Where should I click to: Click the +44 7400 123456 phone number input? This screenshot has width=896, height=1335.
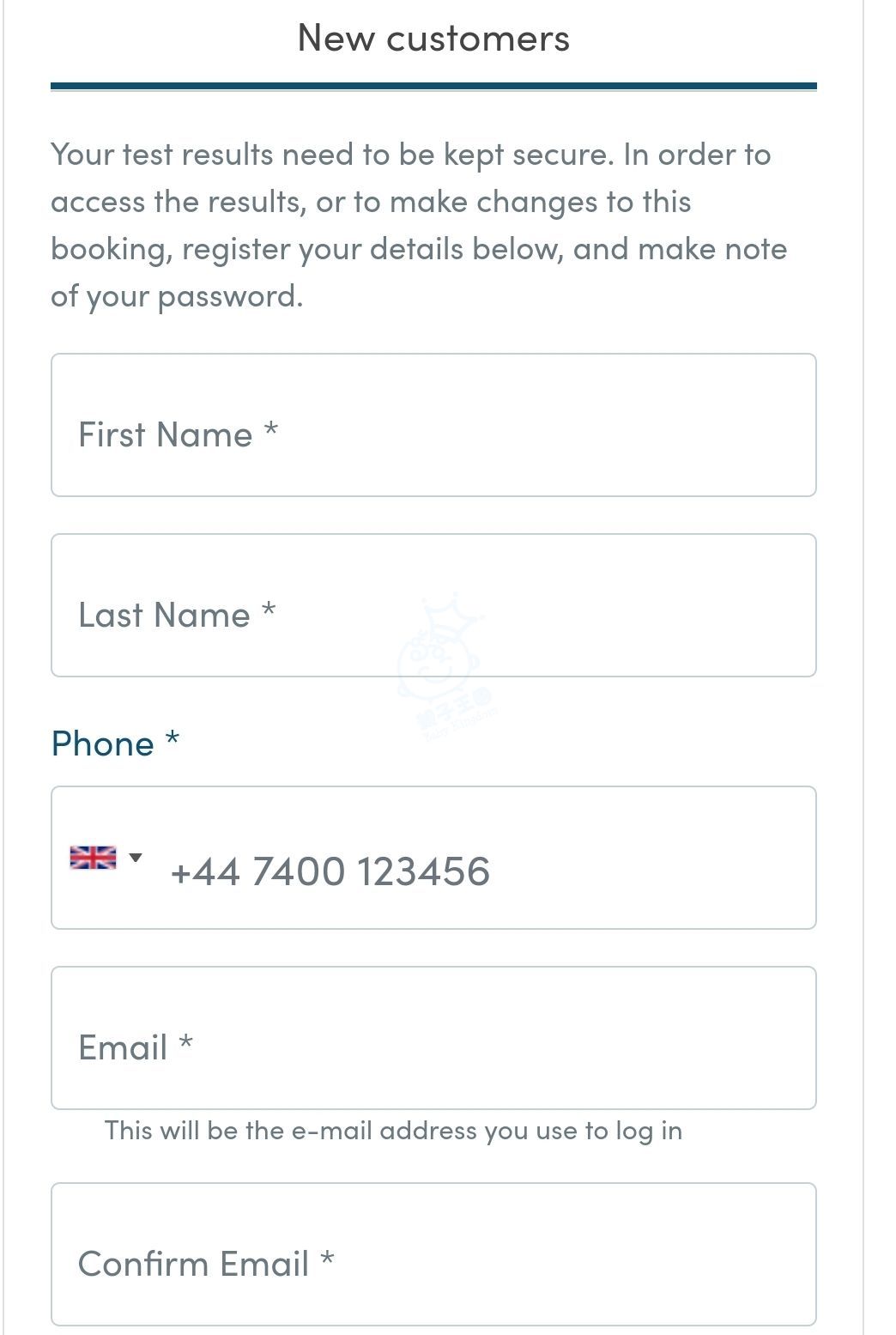coord(481,871)
